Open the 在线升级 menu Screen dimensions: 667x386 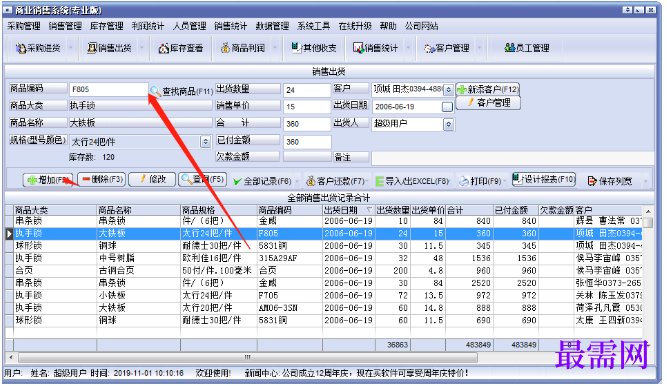click(355, 26)
